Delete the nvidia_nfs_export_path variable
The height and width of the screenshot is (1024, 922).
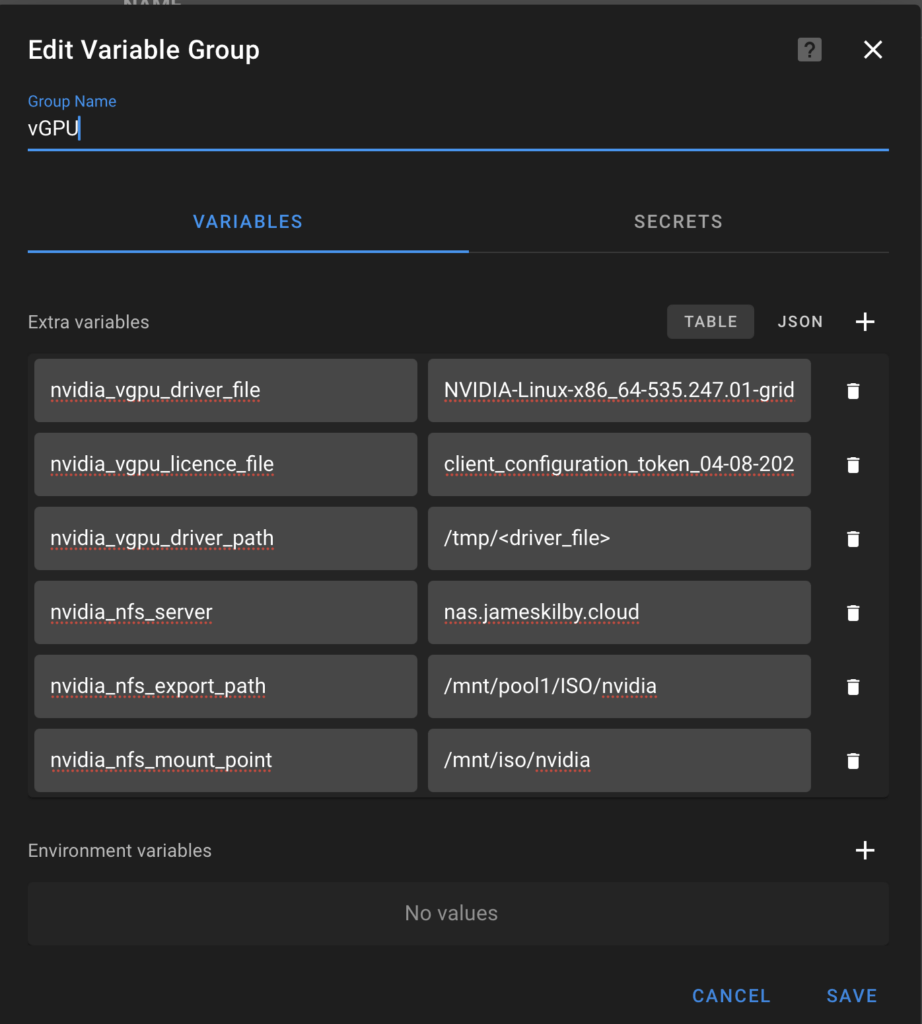[852, 686]
